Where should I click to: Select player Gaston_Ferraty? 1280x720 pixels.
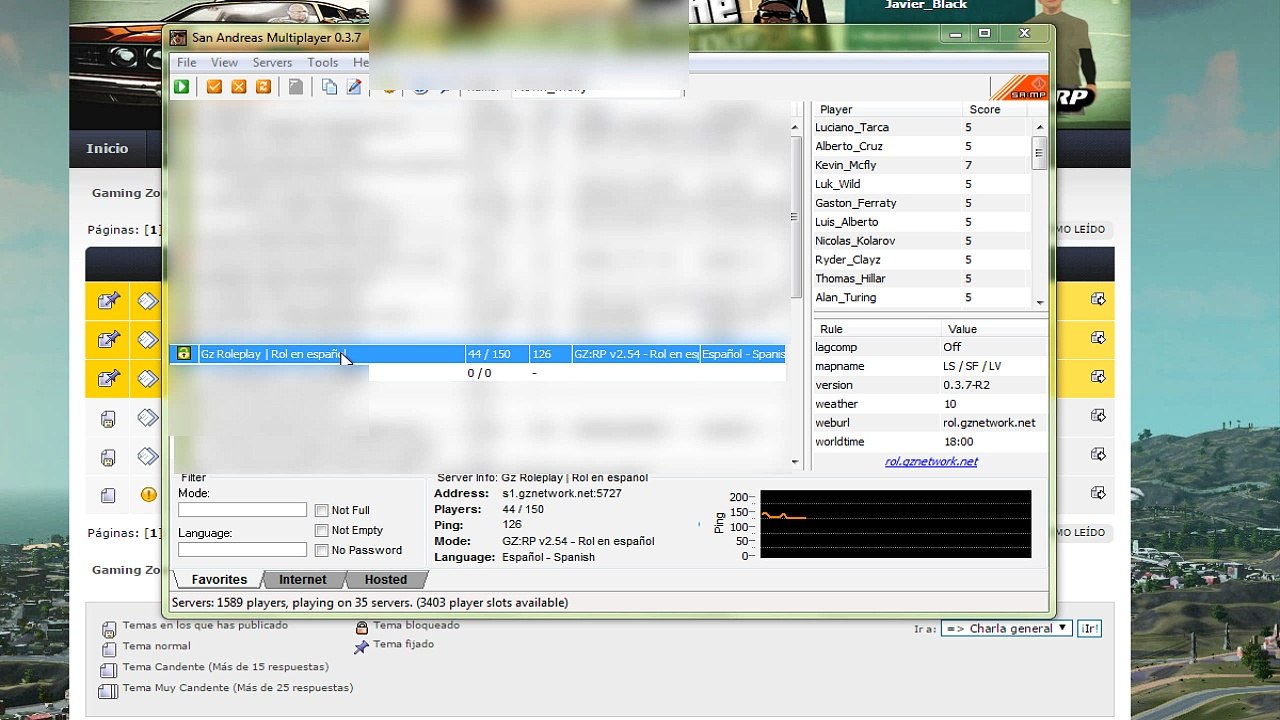click(x=922, y=204)
